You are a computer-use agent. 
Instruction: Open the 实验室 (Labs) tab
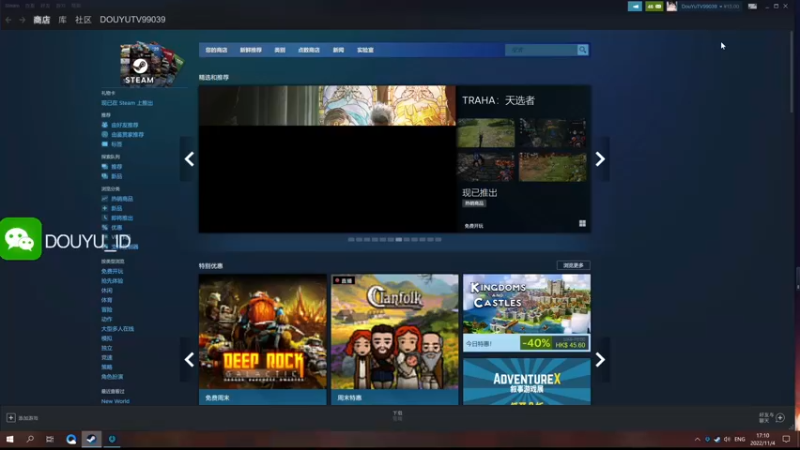click(365, 50)
